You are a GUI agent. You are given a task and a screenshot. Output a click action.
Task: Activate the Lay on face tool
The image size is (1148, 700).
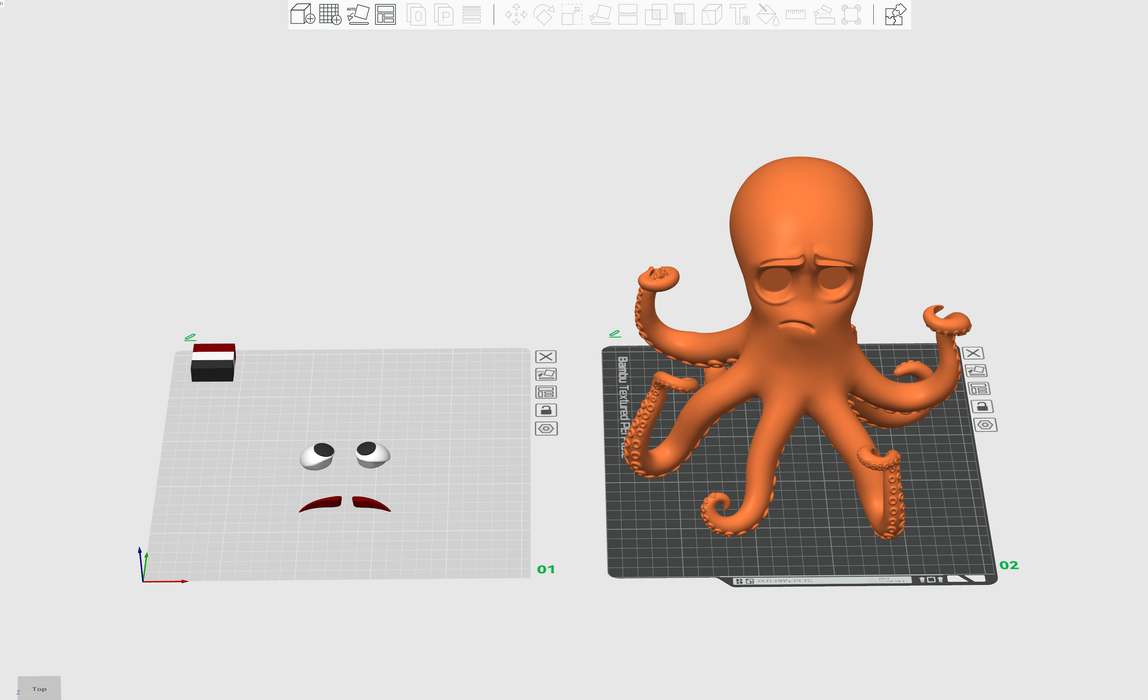click(599, 14)
